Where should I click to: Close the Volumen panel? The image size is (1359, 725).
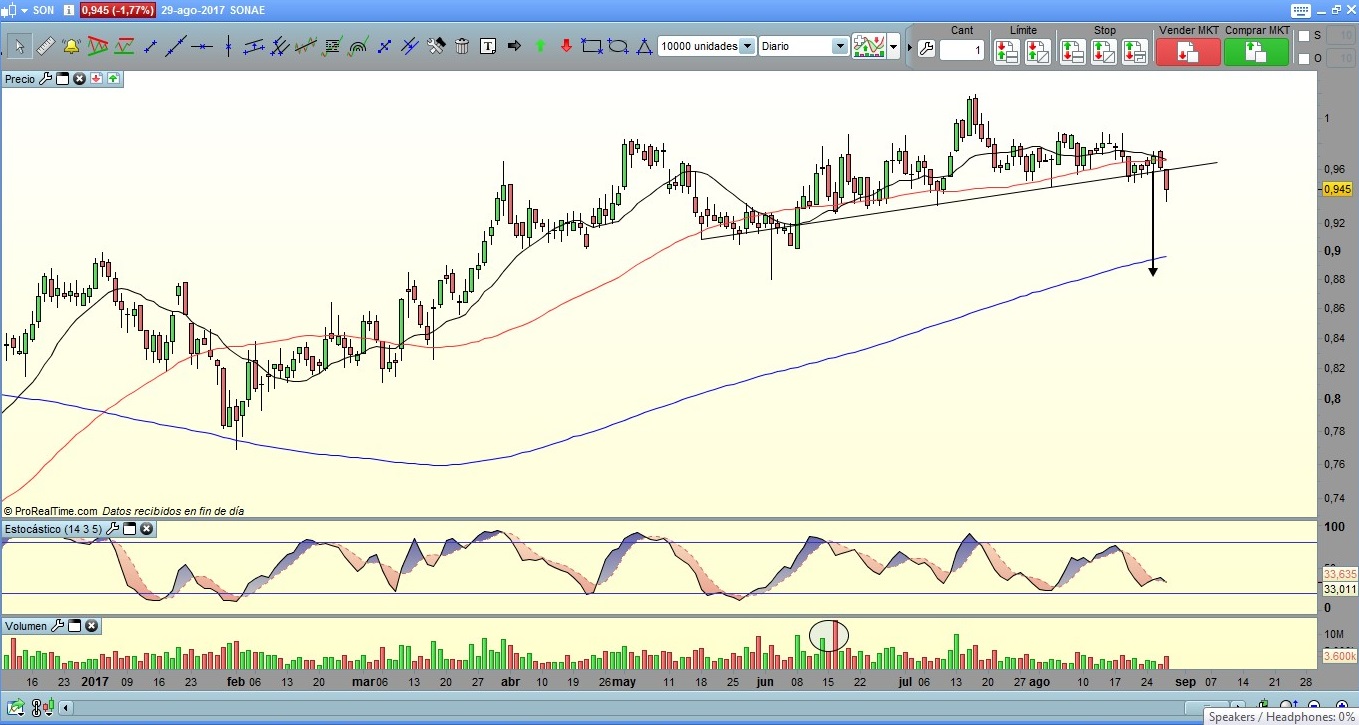(x=91, y=626)
